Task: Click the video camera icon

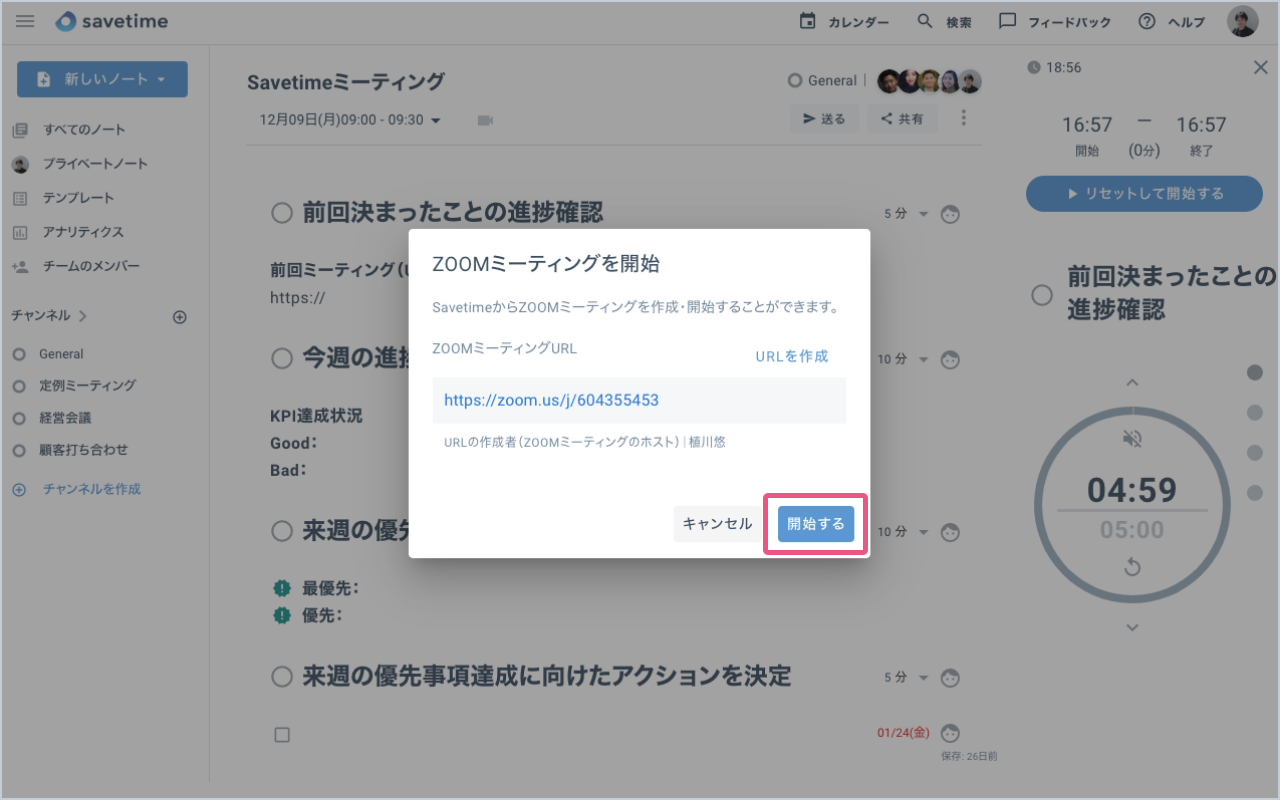Action: 485,120
